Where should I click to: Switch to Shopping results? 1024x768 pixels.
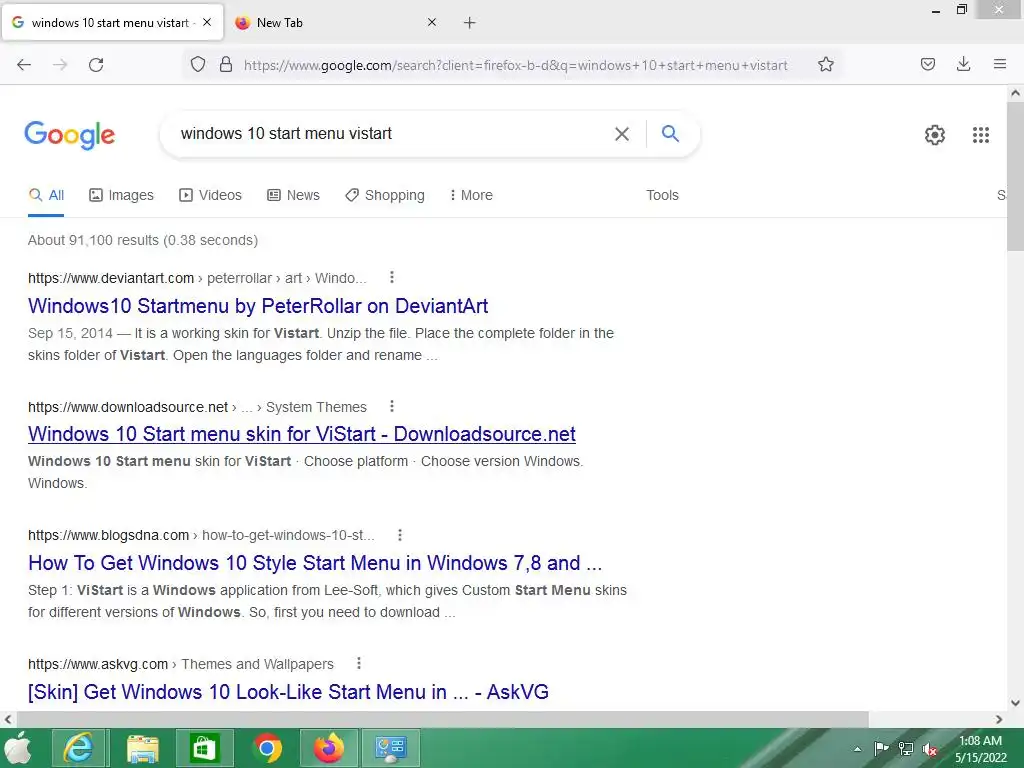(x=385, y=195)
